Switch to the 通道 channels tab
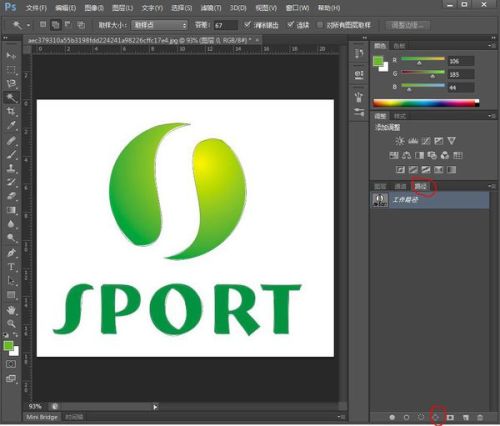Image resolution: width=500 pixels, height=426 pixels. point(400,186)
